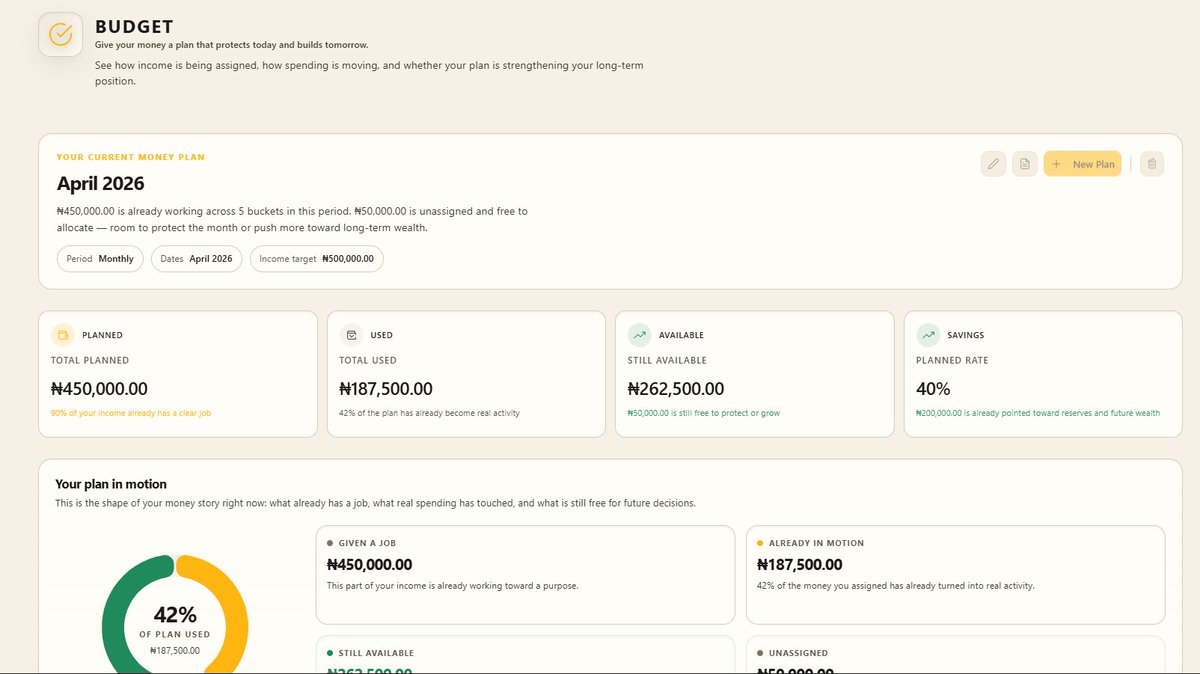This screenshot has height=674, width=1200.
Task: Select the Period Monthly chip
Action: coord(100,258)
